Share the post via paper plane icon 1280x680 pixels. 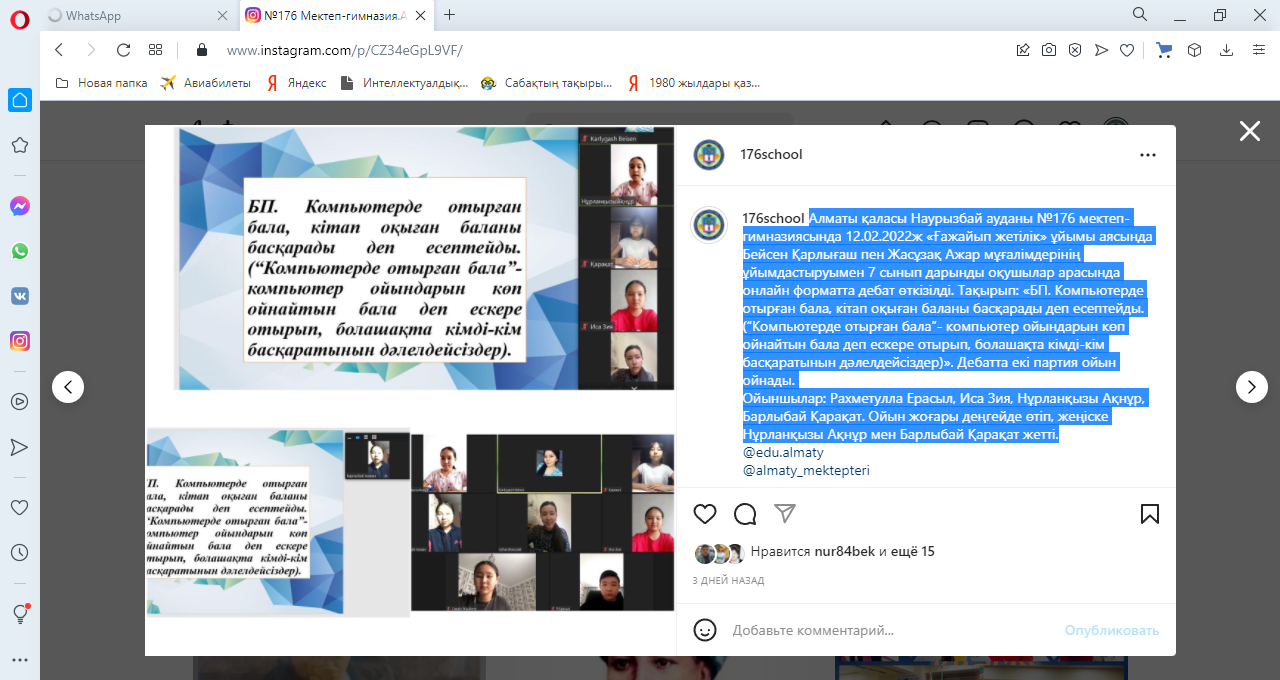point(785,513)
